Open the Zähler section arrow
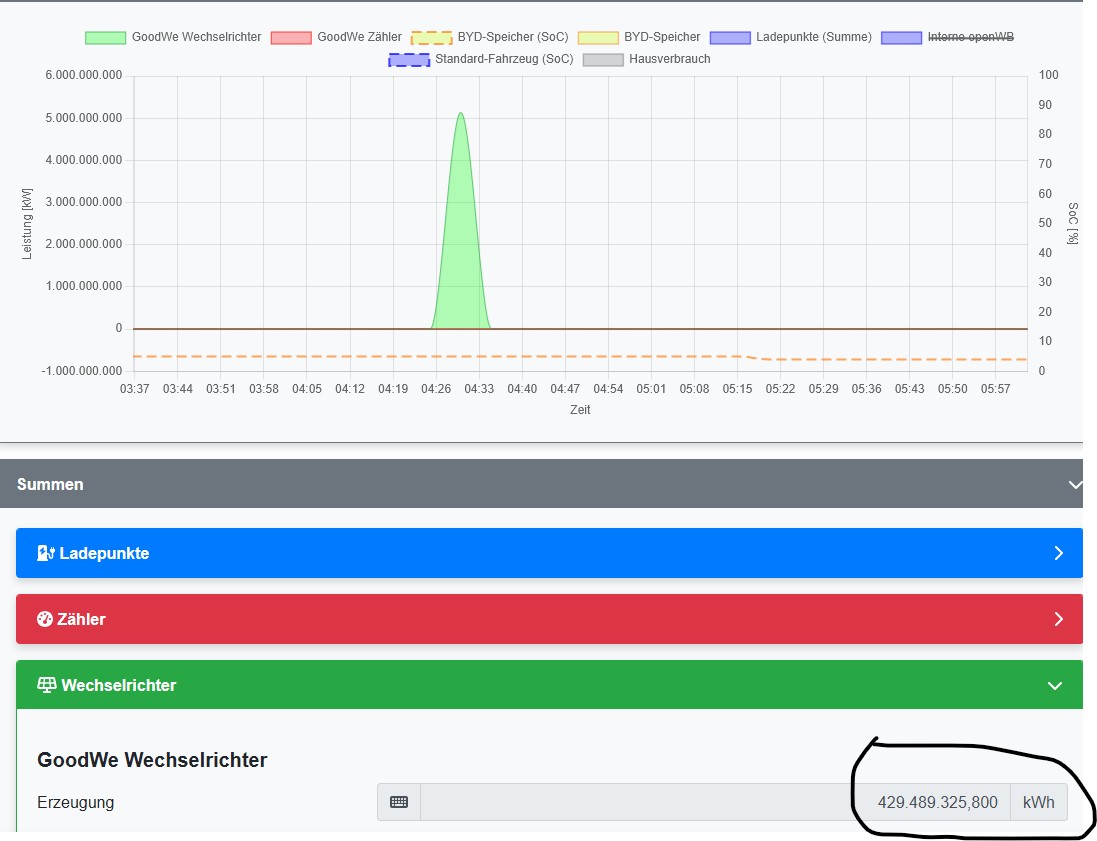Image resolution: width=1097 pixels, height=841 pixels. pos(1059,619)
